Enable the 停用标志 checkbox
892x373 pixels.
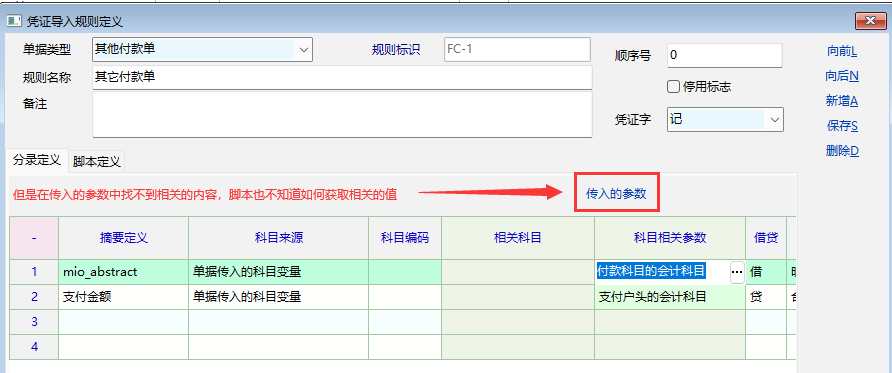pos(674,87)
